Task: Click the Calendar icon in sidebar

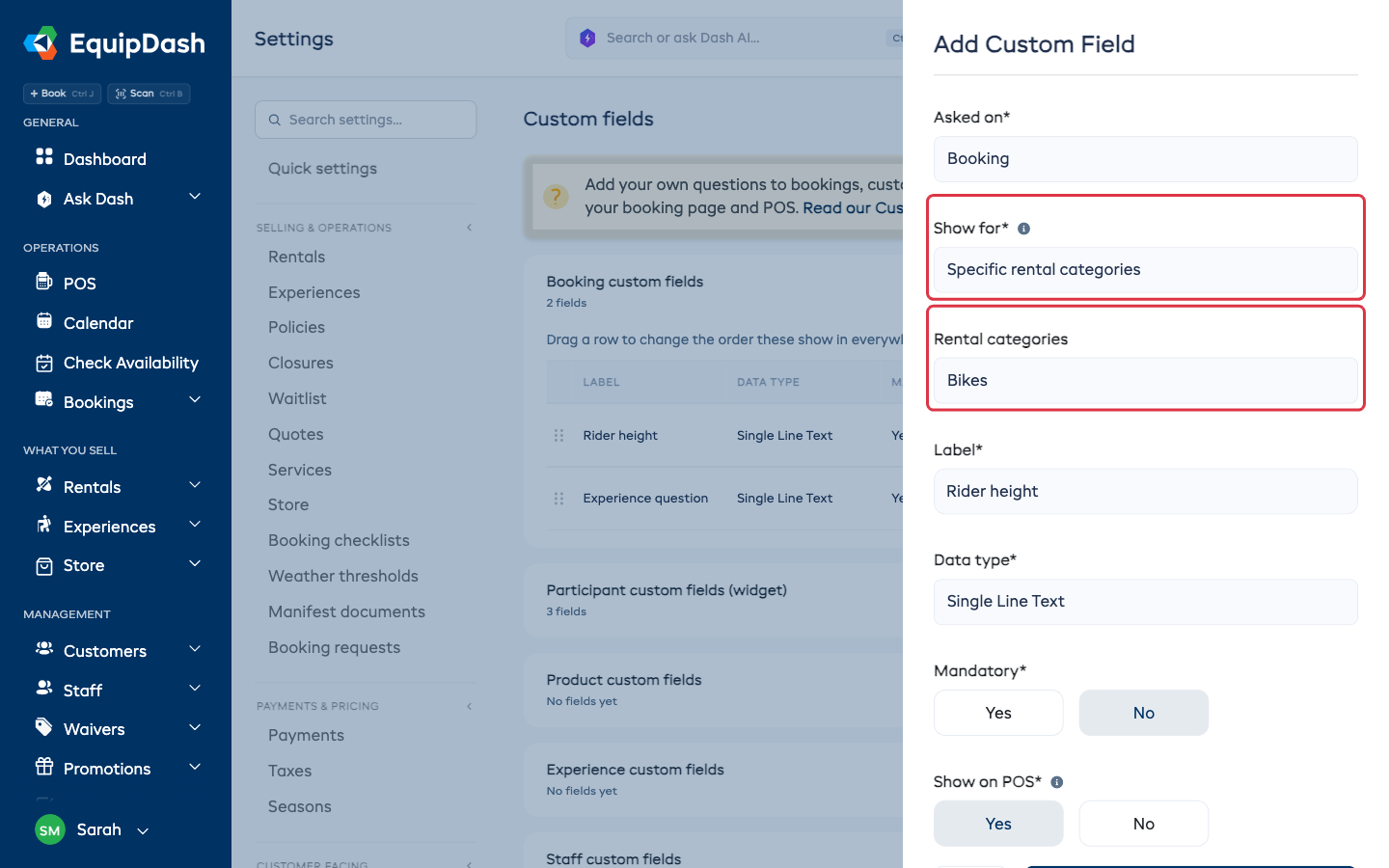Action: point(44,321)
